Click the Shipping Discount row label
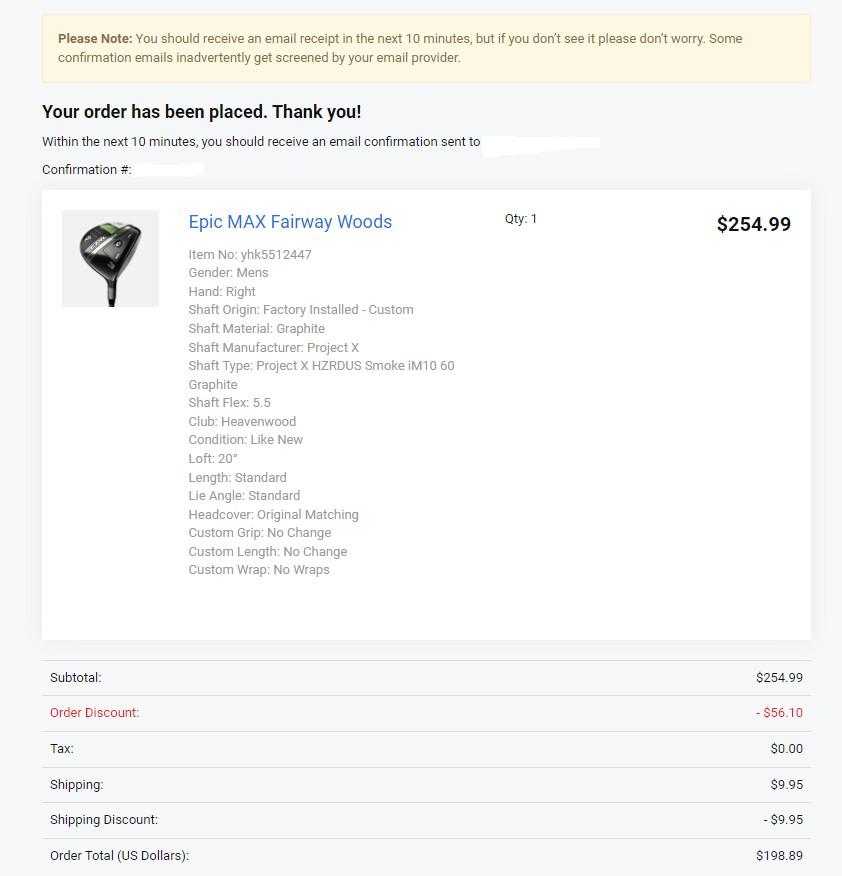The image size is (842, 876). pos(104,820)
